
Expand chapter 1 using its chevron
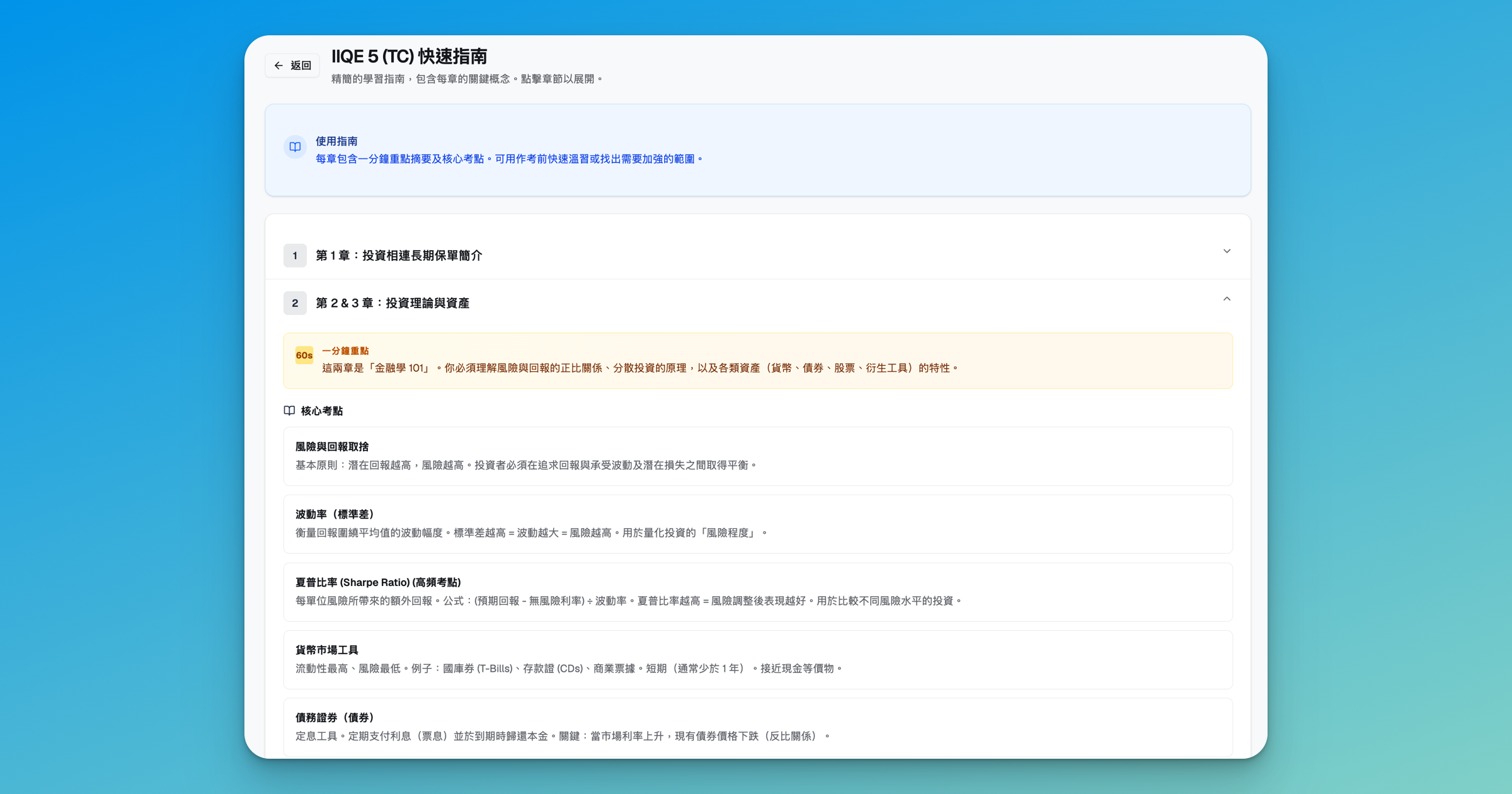1227,251
